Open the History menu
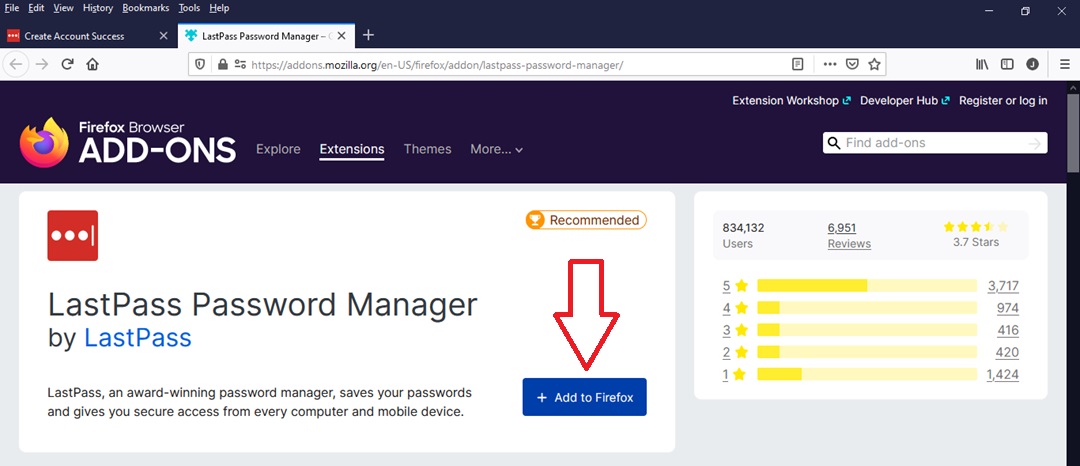Screen dimensions: 1080x466 [97, 8]
